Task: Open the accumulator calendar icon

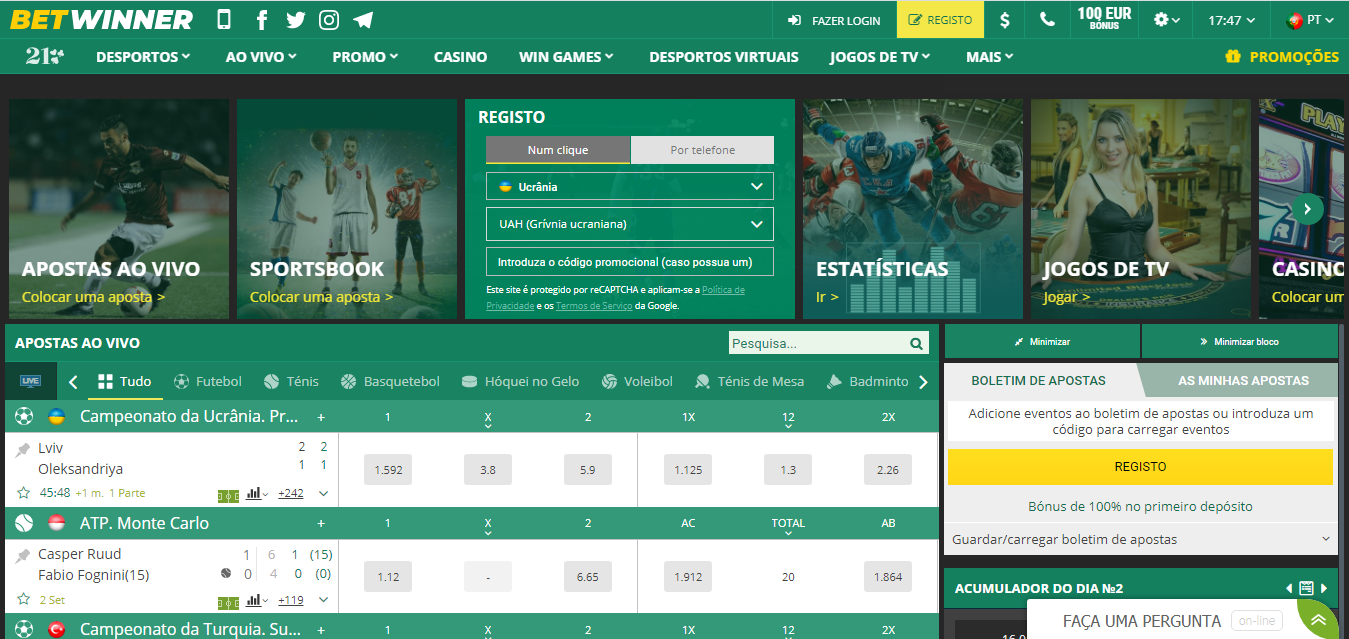Action: coord(1306,588)
